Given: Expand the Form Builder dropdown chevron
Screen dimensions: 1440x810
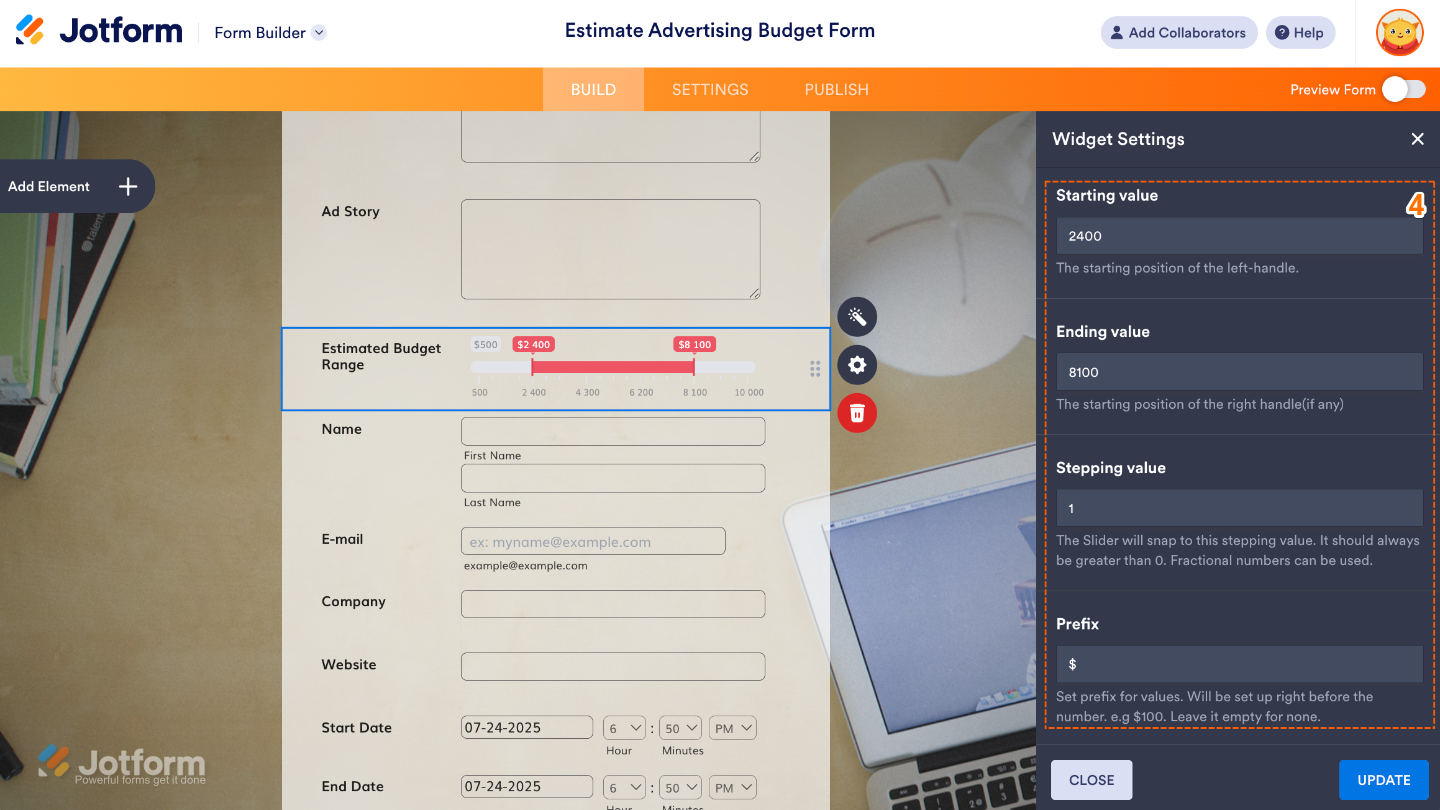Looking at the screenshot, I should (x=319, y=32).
